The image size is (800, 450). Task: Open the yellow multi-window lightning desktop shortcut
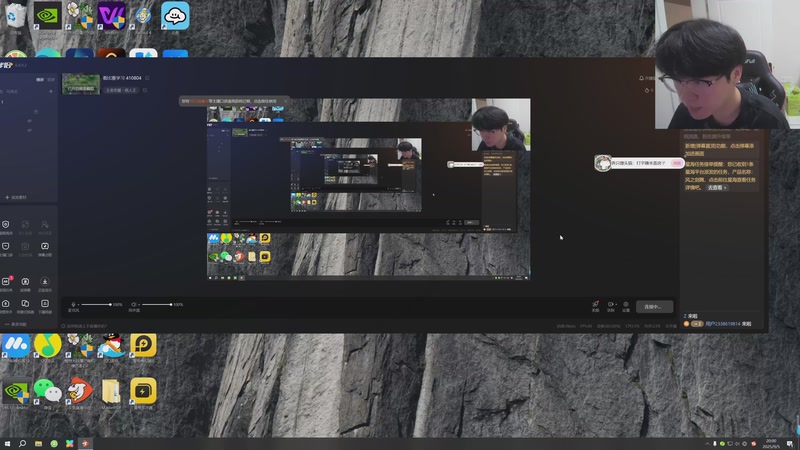pyautogui.click(x=143, y=391)
